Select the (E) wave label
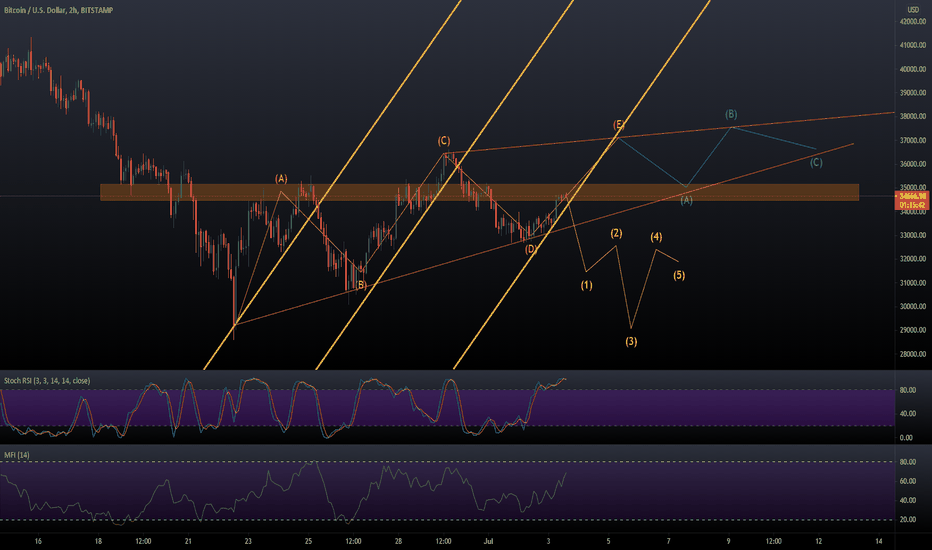The width and height of the screenshot is (932, 550). pos(619,124)
